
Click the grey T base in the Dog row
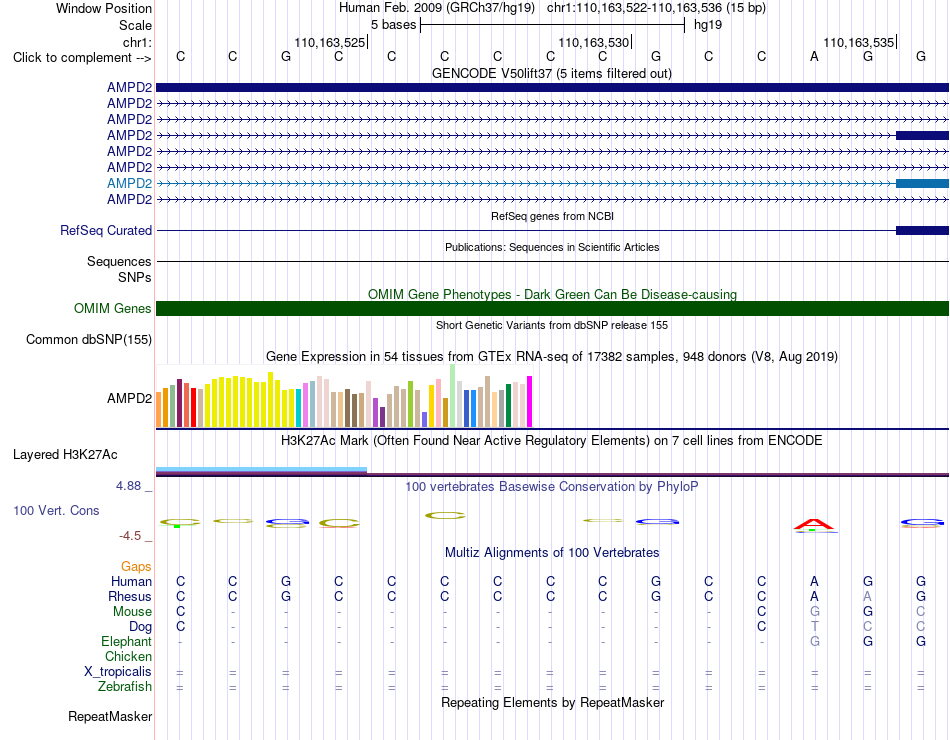[x=814, y=627]
